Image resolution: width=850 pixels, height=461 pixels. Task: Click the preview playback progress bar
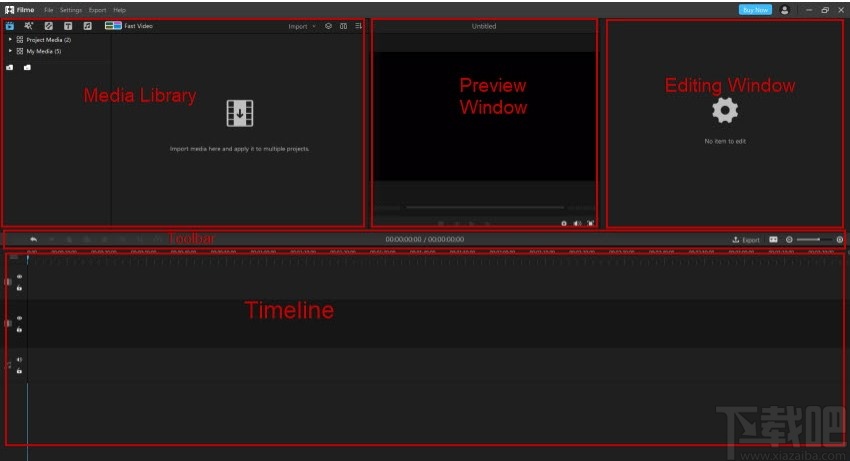pos(485,207)
